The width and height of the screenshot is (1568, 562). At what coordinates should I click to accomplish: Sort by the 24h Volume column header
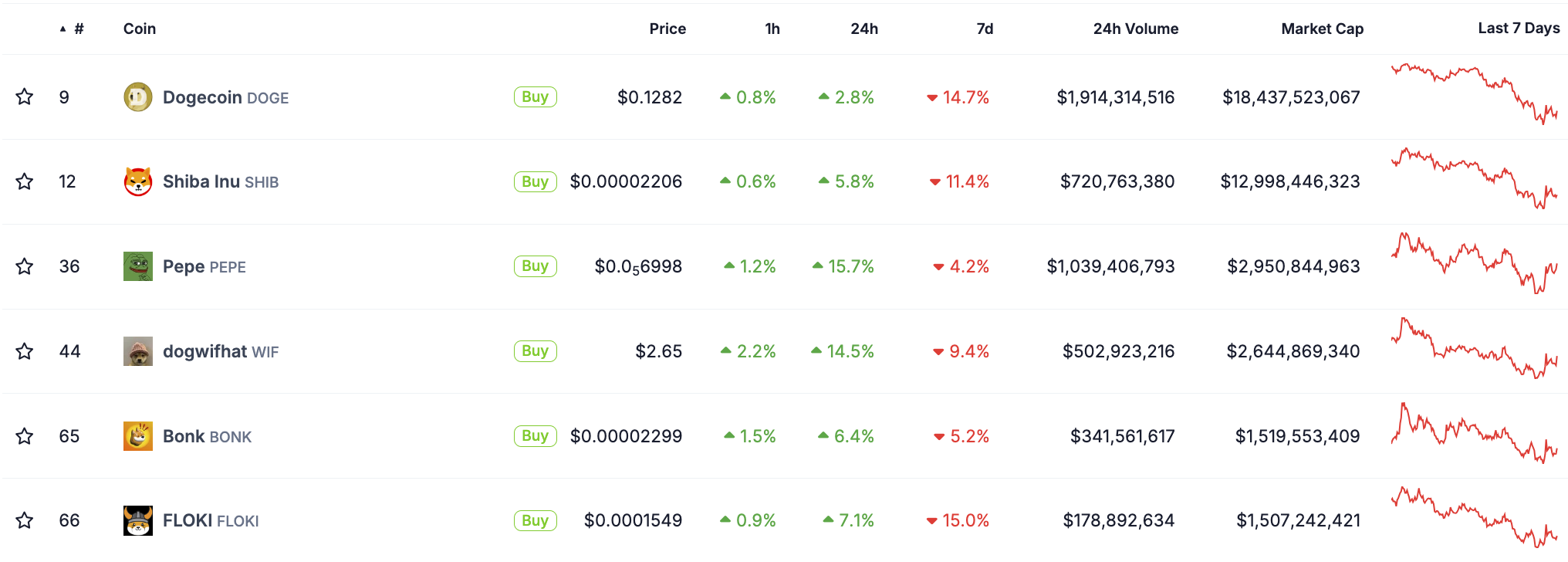1135,29
